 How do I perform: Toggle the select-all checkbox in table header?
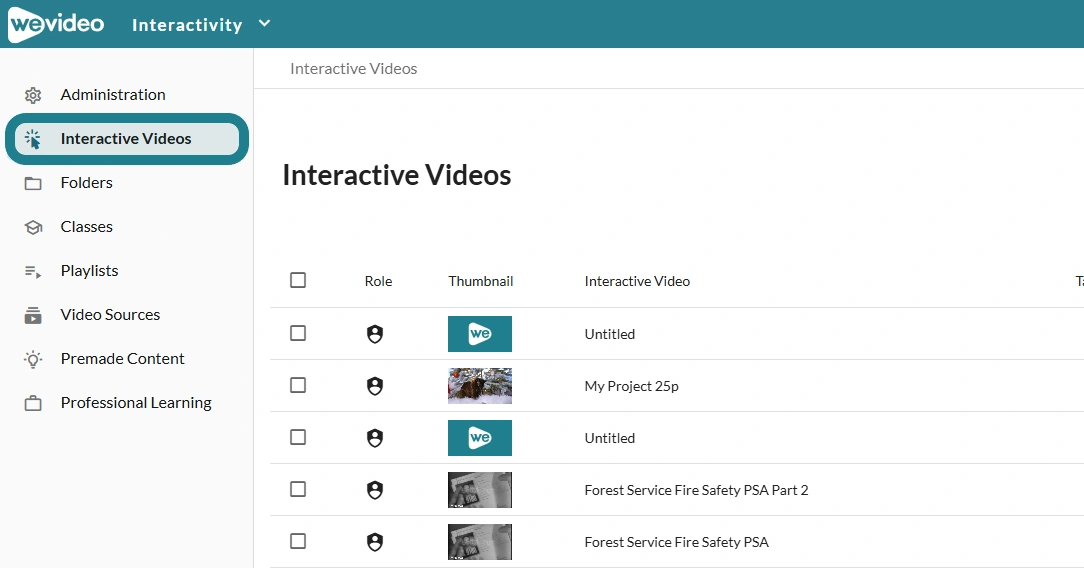(298, 280)
